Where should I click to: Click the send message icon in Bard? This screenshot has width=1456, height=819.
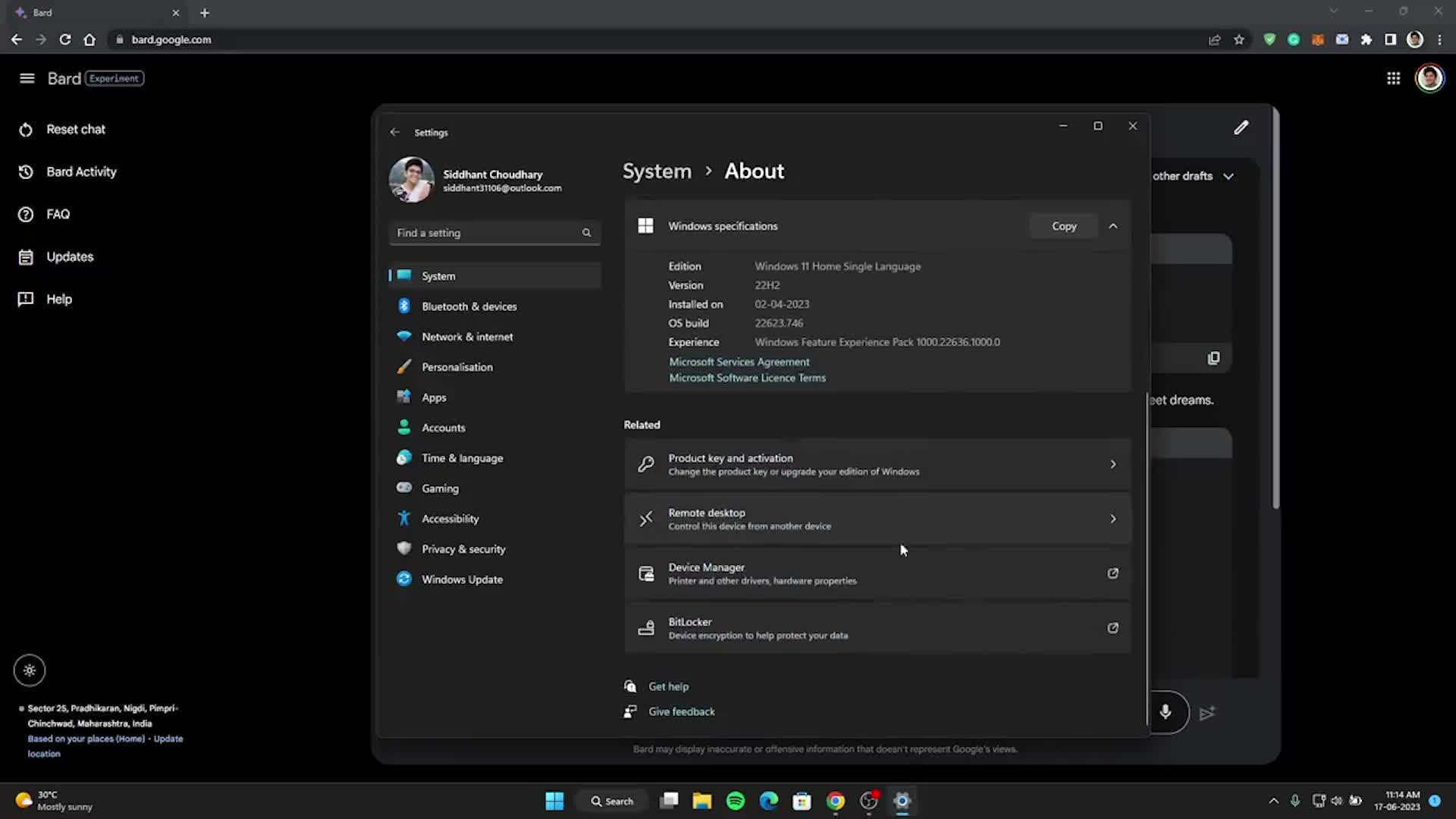click(x=1207, y=713)
